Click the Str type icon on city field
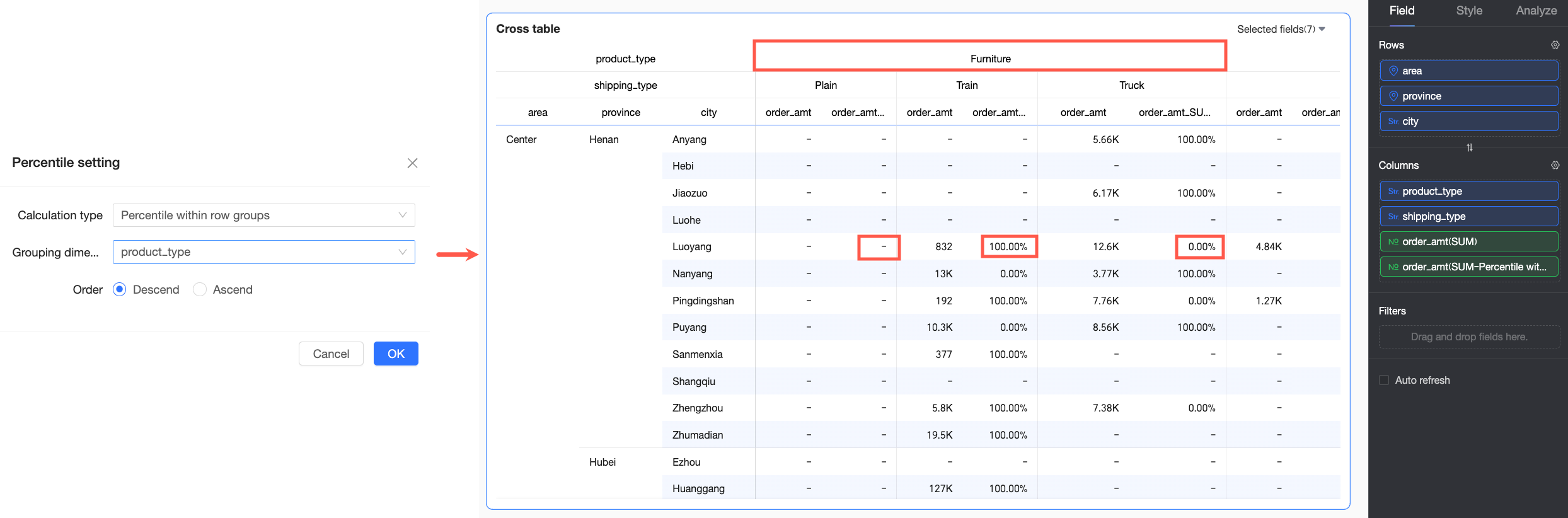Image resolution: width=1568 pixels, height=518 pixels. (x=1393, y=122)
